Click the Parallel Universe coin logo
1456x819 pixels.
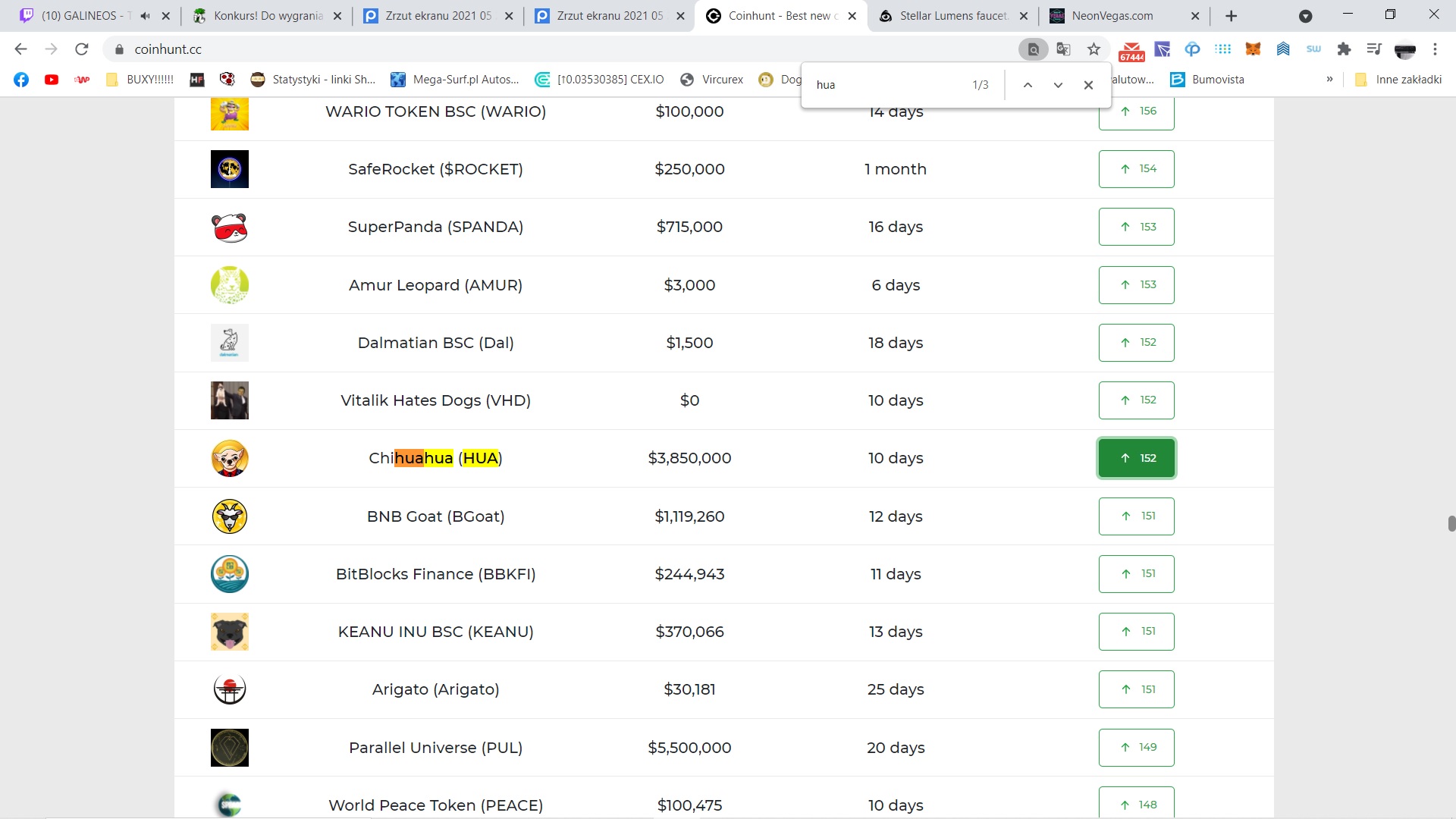click(230, 748)
